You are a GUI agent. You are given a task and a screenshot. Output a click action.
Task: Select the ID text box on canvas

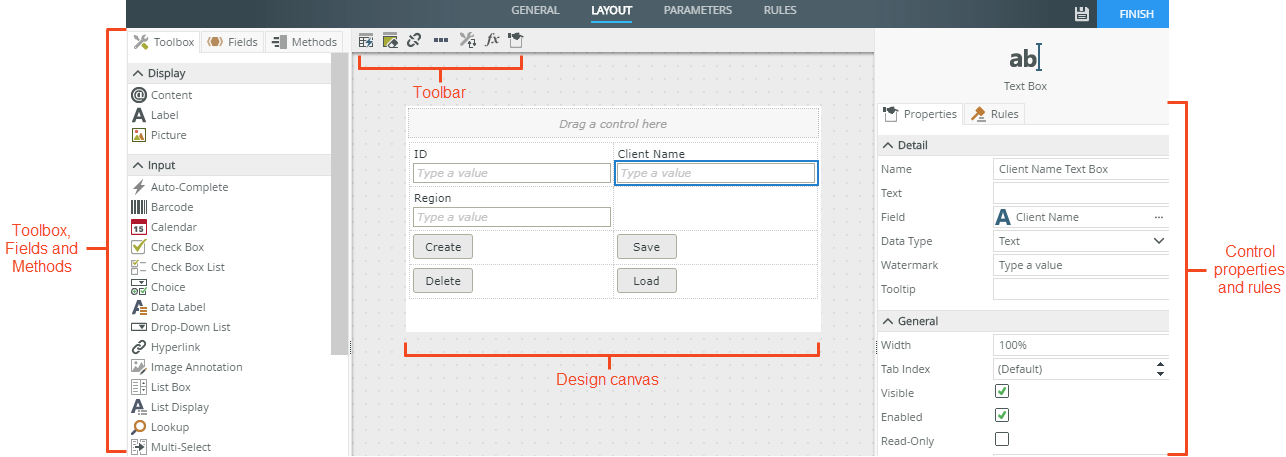click(x=511, y=173)
